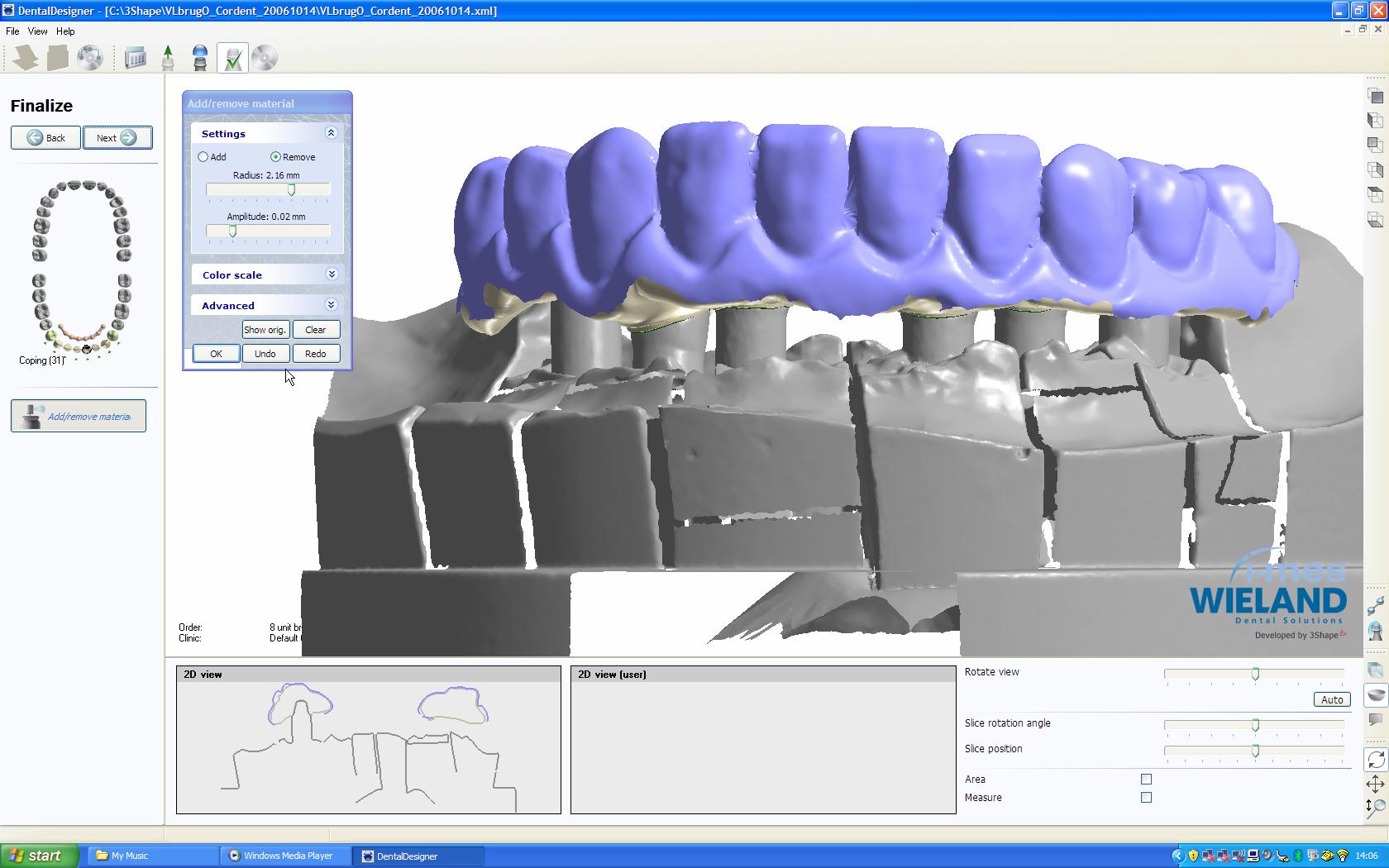Select the Add radio button
The image size is (1389, 868).
[203, 157]
